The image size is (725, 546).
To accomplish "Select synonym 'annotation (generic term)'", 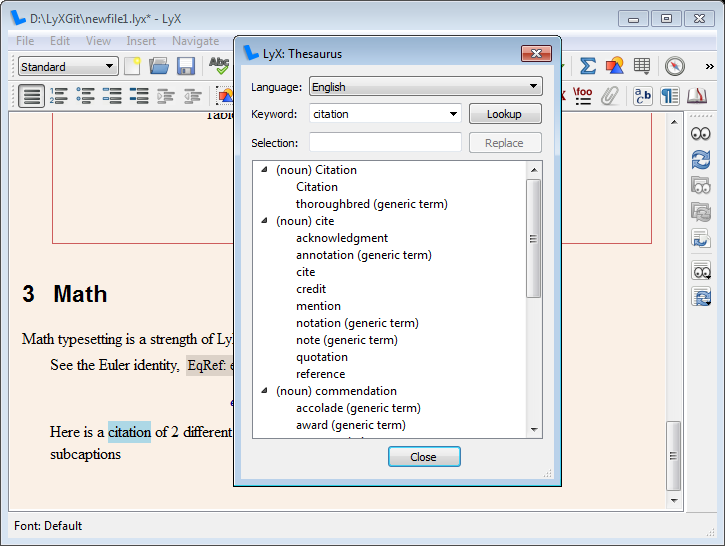I will pyautogui.click(x=364, y=255).
